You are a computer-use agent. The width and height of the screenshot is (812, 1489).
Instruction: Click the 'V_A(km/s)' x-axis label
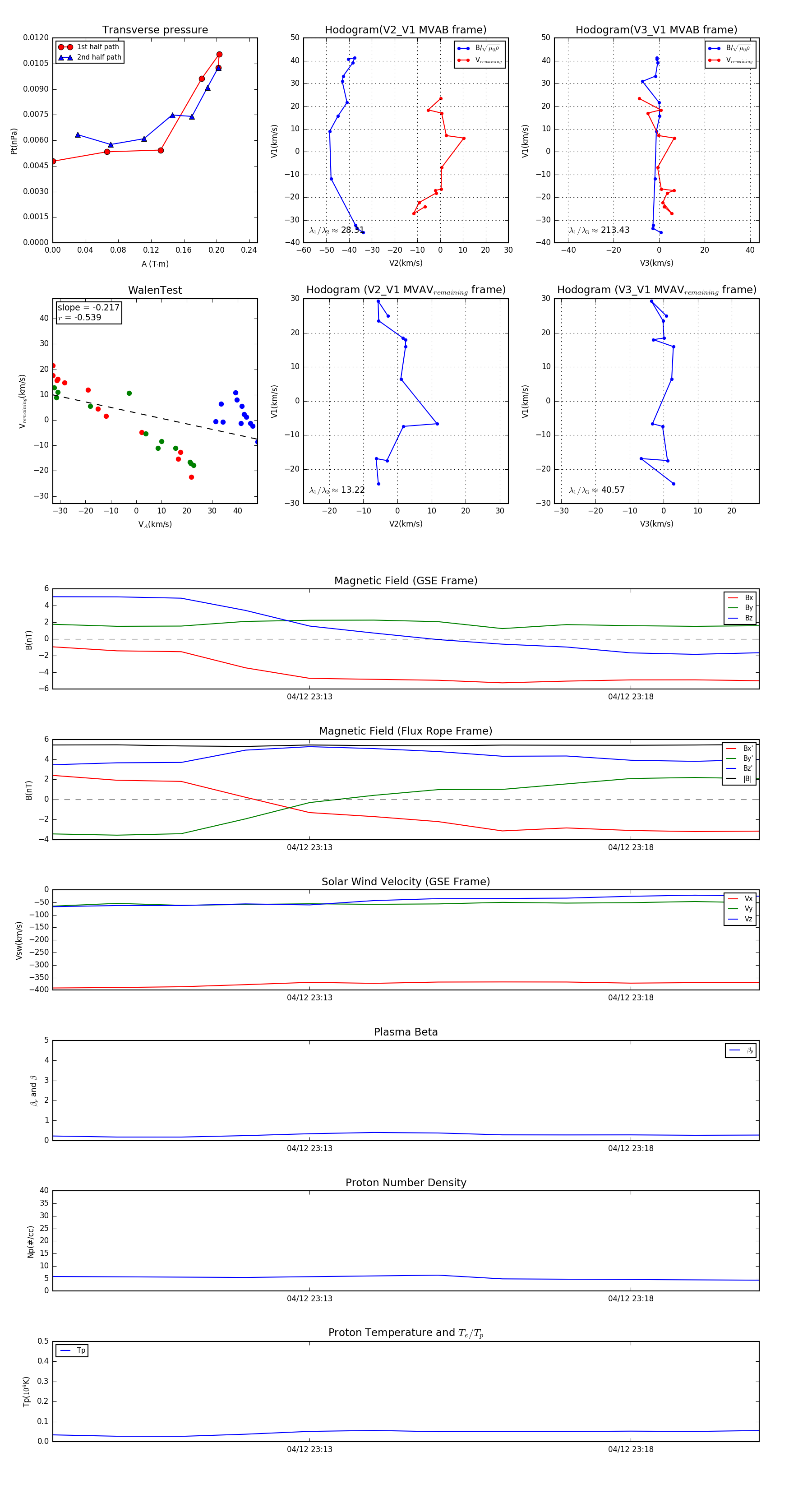point(155,524)
